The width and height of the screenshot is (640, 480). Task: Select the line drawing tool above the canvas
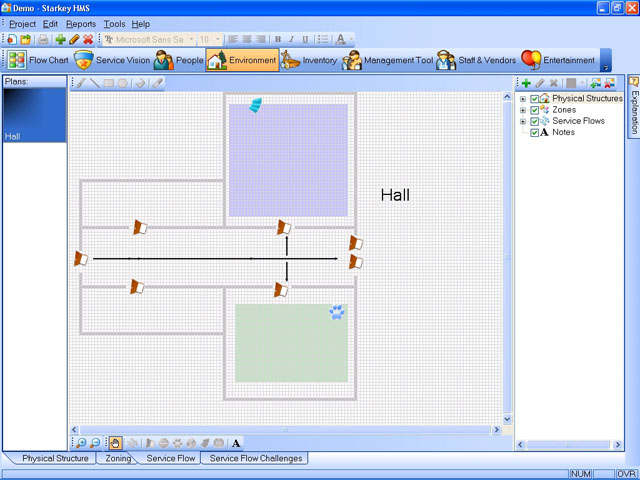(95, 83)
